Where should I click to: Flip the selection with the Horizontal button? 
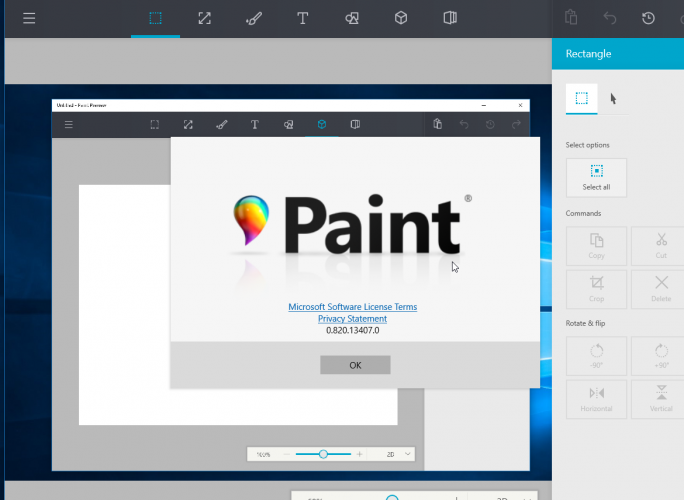point(596,399)
